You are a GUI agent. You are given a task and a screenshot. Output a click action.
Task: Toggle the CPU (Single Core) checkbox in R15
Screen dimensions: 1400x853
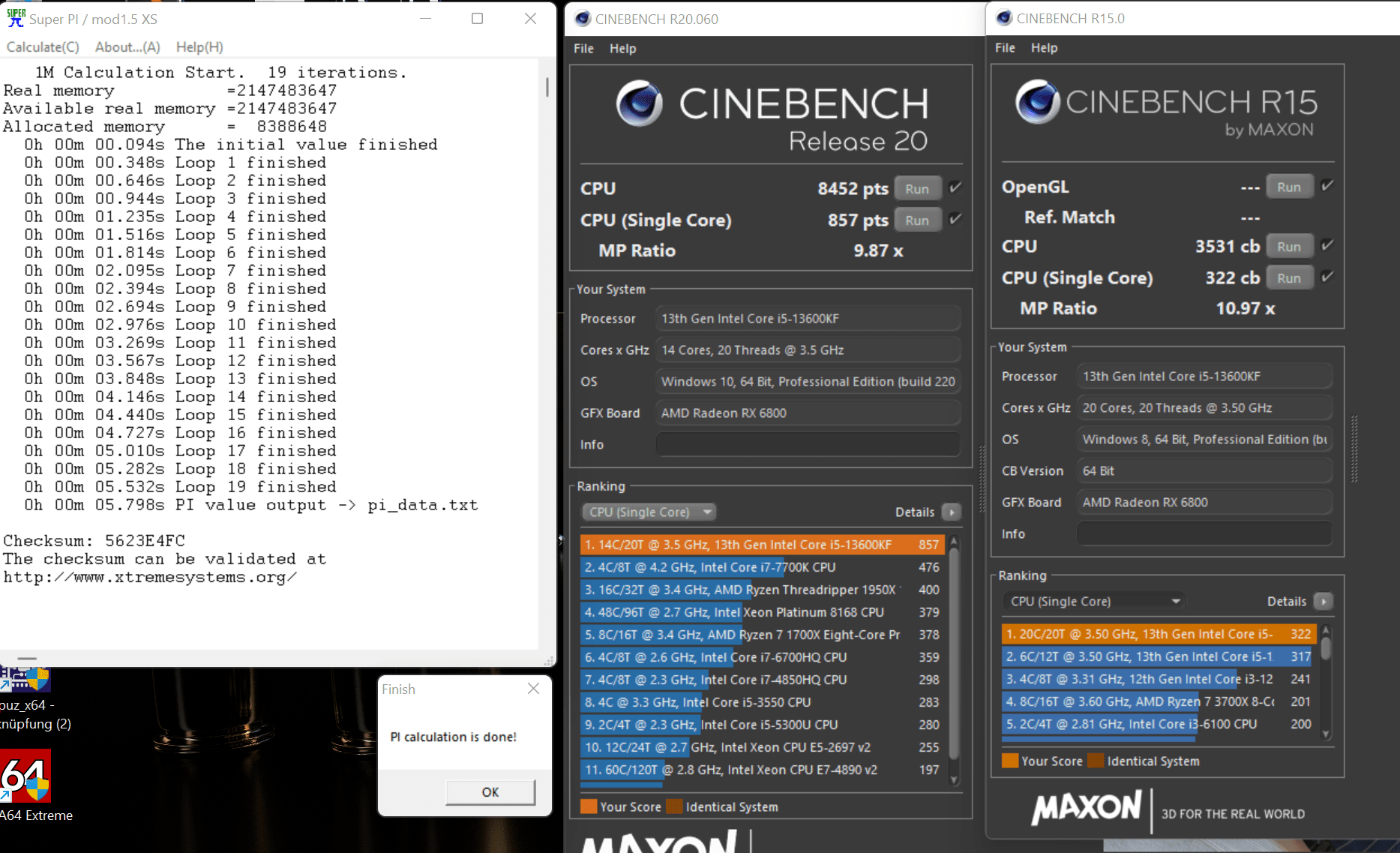click(1327, 277)
